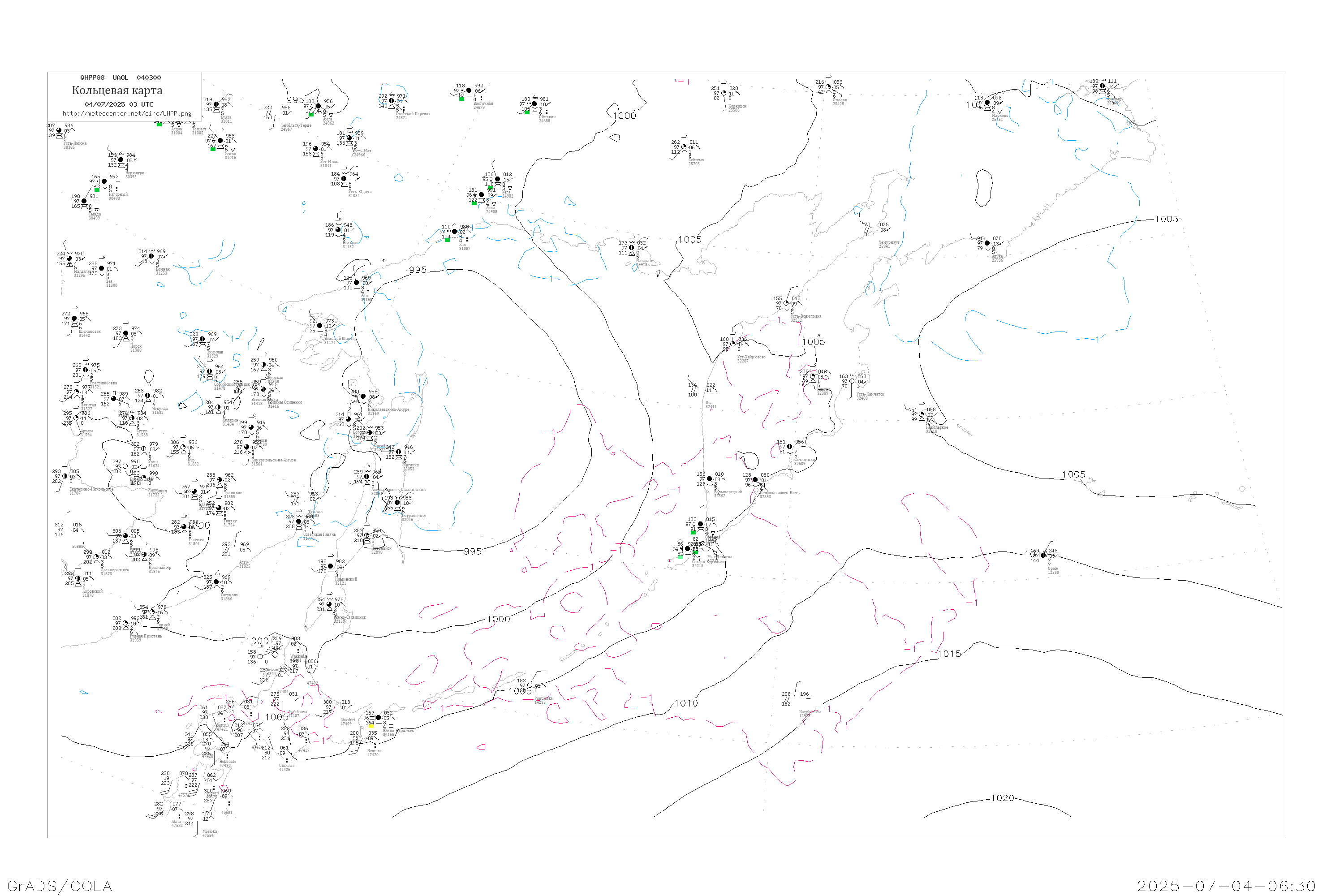Click the 1020 isobar label

(x=1002, y=798)
